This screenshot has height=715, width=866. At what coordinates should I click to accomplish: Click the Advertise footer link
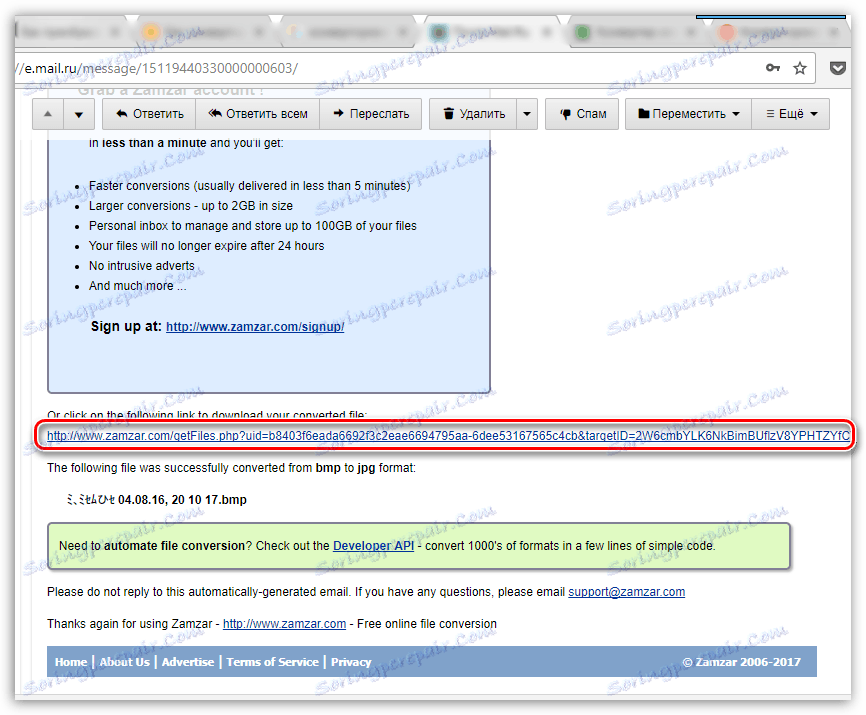click(188, 661)
